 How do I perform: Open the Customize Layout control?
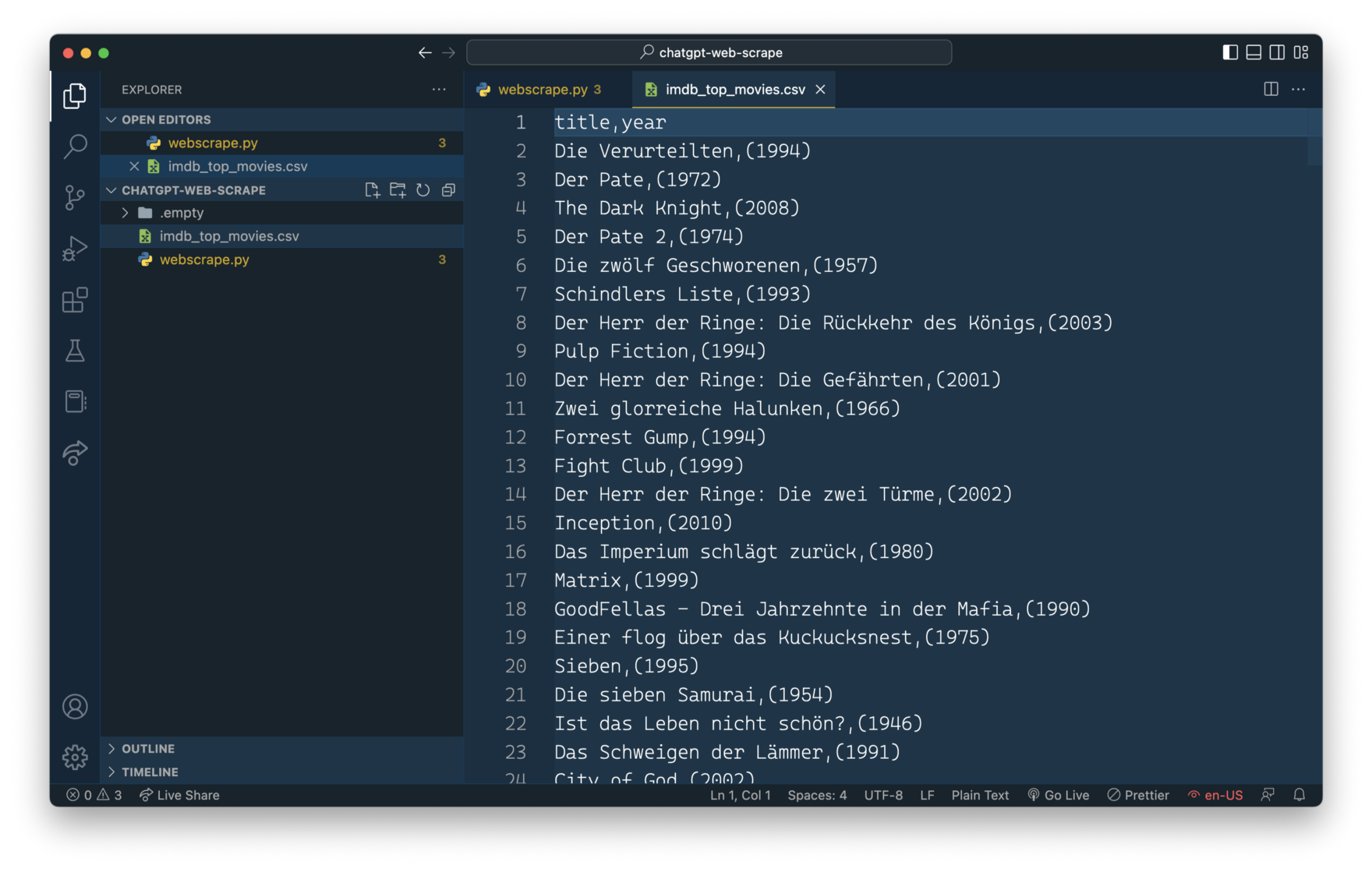pos(1301,52)
